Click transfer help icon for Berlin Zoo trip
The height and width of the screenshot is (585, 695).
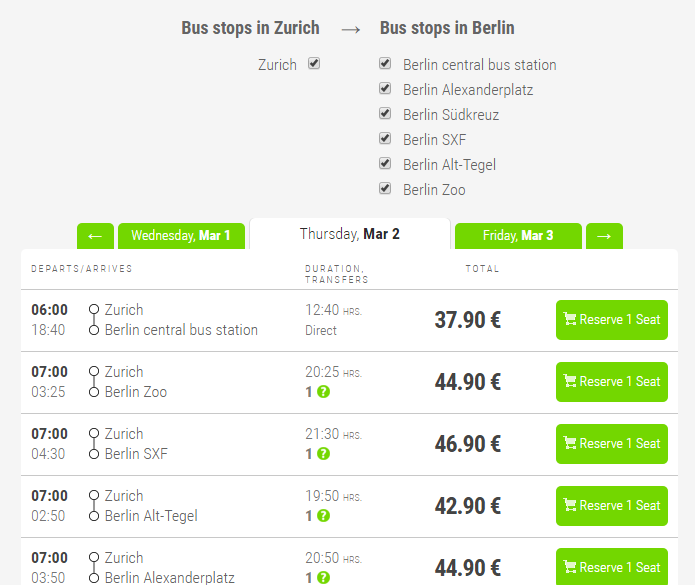tap(323, 392)
